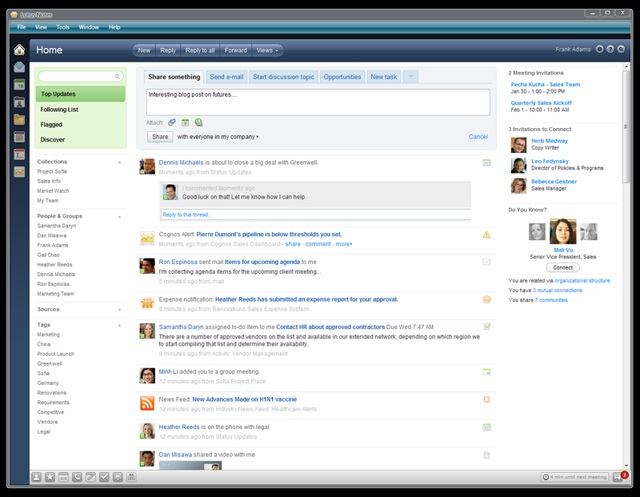Viewport: 640px width, 497px height.
Task: Open the Calendar icon in the left sidebar
Action: (x=19, y=85)
